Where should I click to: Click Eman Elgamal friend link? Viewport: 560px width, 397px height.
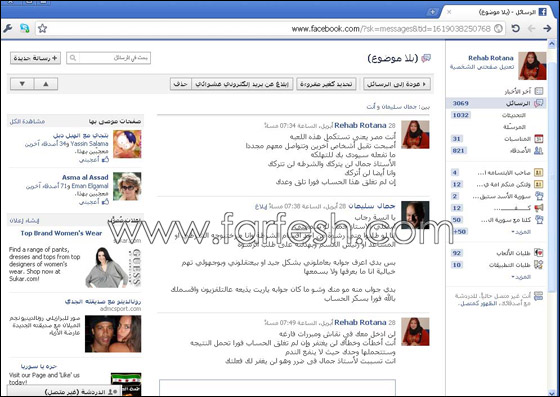tap(90, 186)
